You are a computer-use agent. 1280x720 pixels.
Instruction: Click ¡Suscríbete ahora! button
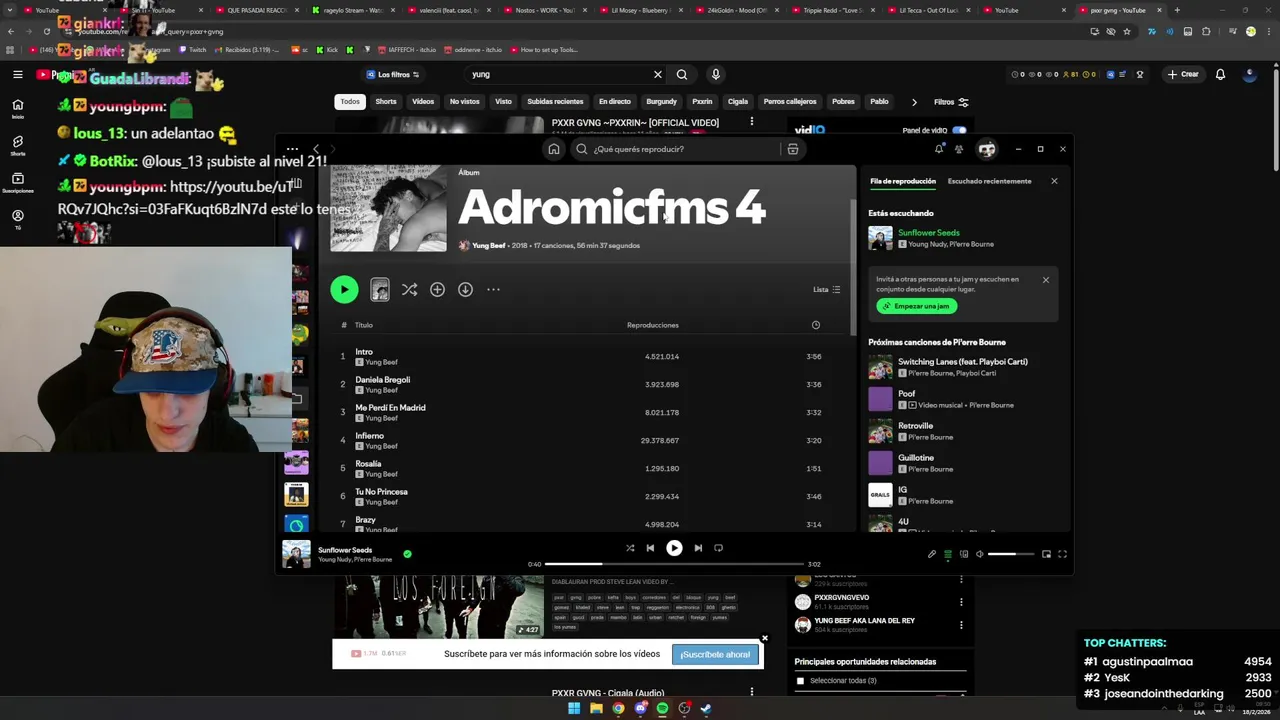click(715, 654)
